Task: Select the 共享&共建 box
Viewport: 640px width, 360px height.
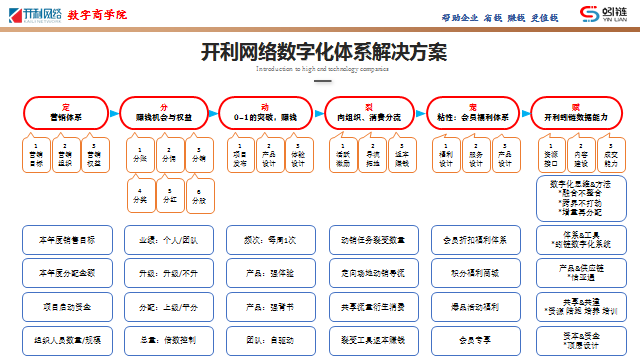Action: point(581,307)
